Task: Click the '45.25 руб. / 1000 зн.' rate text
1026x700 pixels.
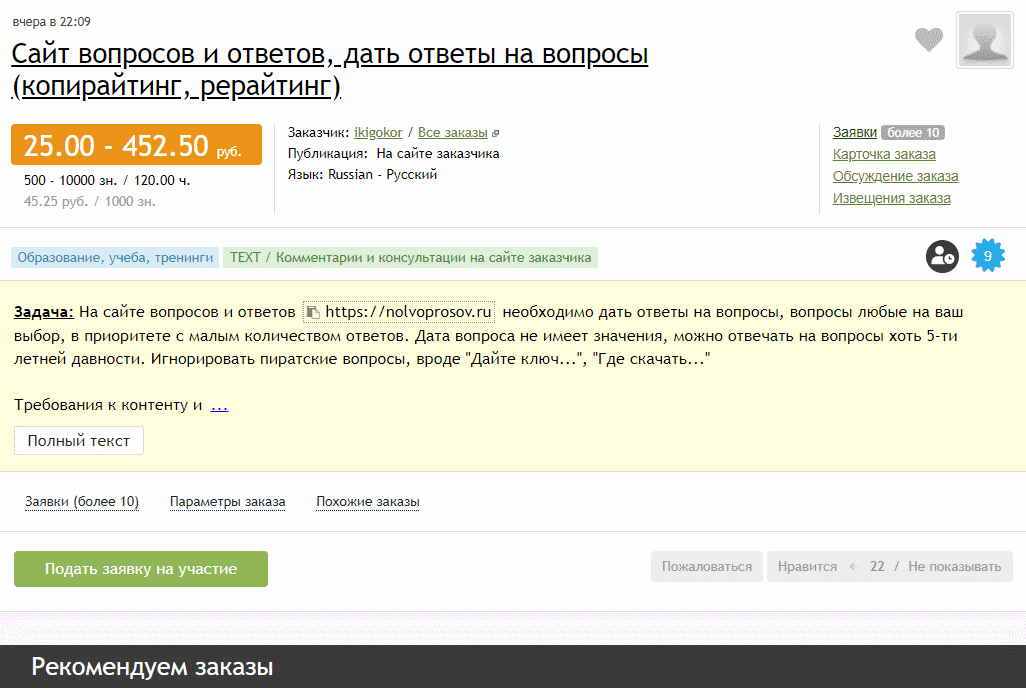Action: pyautogui.click(x=90, y=201)
